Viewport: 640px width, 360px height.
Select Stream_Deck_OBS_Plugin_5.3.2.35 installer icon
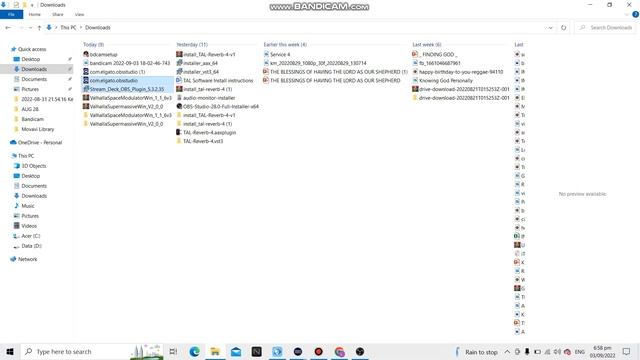[x=86, y=89]
